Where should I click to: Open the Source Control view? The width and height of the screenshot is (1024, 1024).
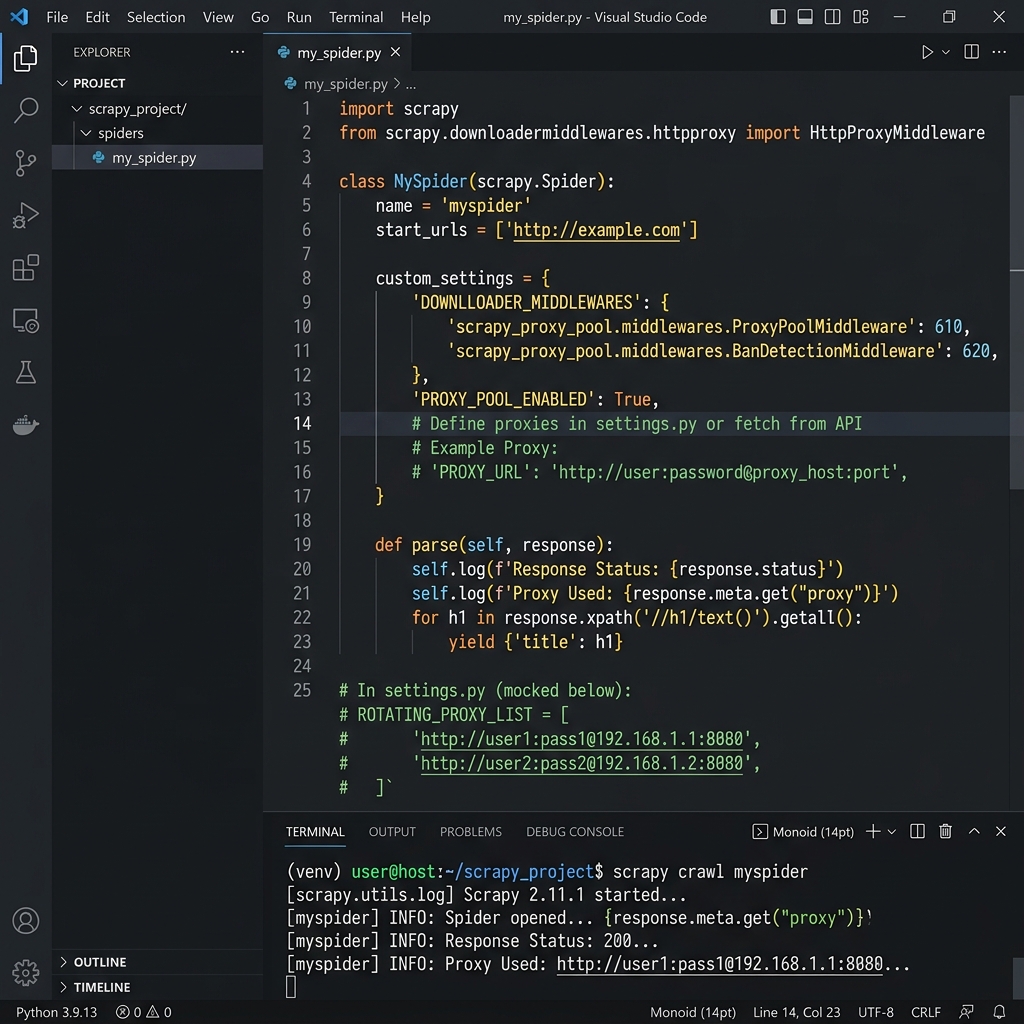25,163
